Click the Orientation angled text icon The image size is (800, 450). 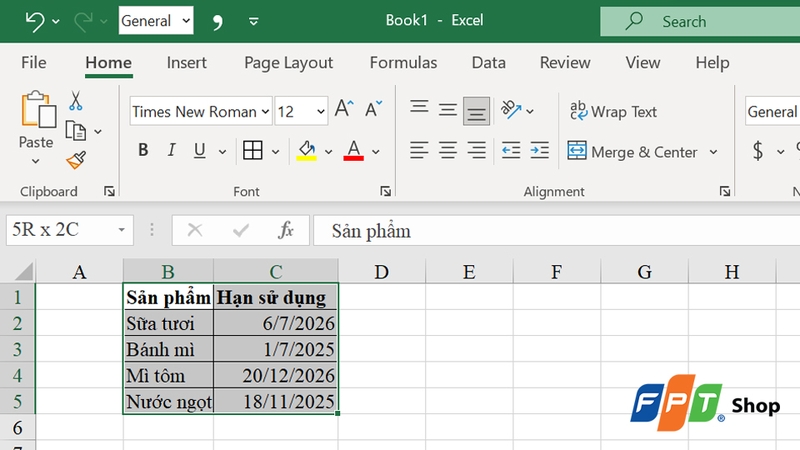511,110
